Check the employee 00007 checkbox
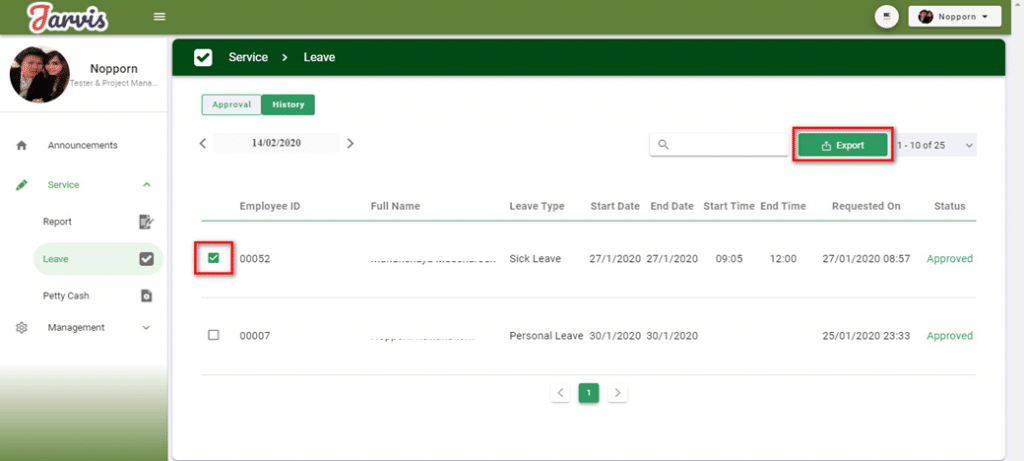This screenshot has width=1024, height=461. pos(213,336)
